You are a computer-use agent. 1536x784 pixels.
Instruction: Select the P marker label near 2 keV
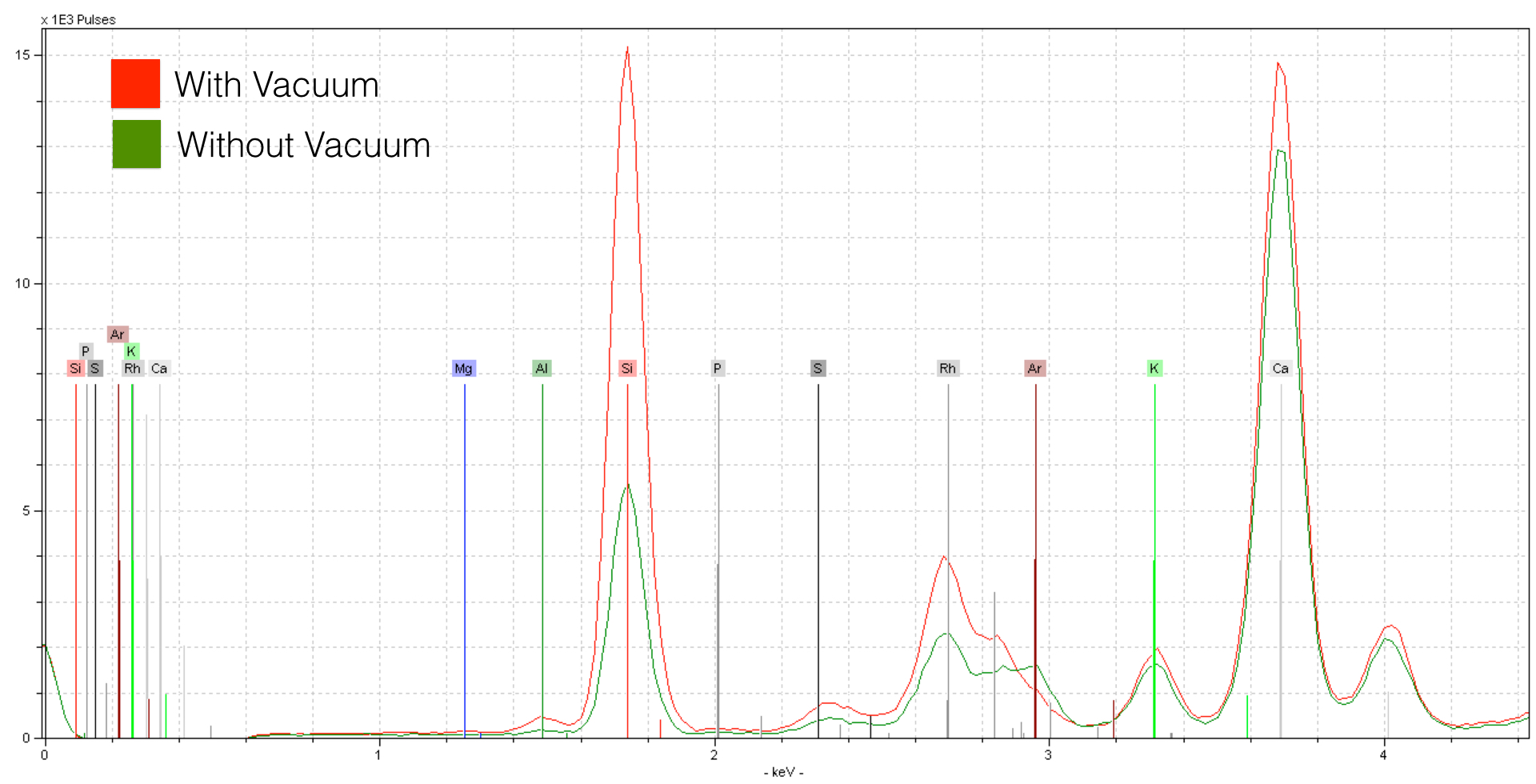[x=718, y=368]
